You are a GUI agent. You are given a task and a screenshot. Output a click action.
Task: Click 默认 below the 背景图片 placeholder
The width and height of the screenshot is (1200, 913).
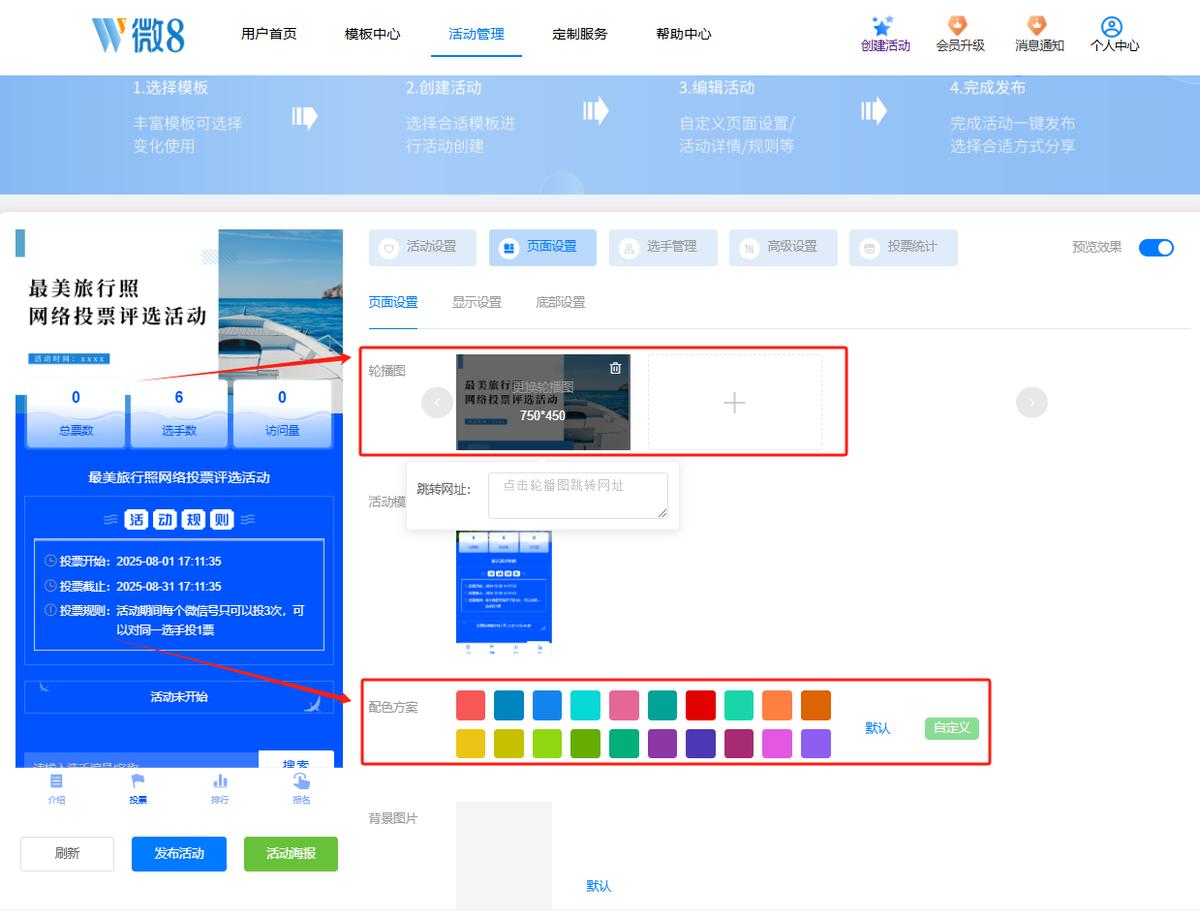click(x=599, y=886)
